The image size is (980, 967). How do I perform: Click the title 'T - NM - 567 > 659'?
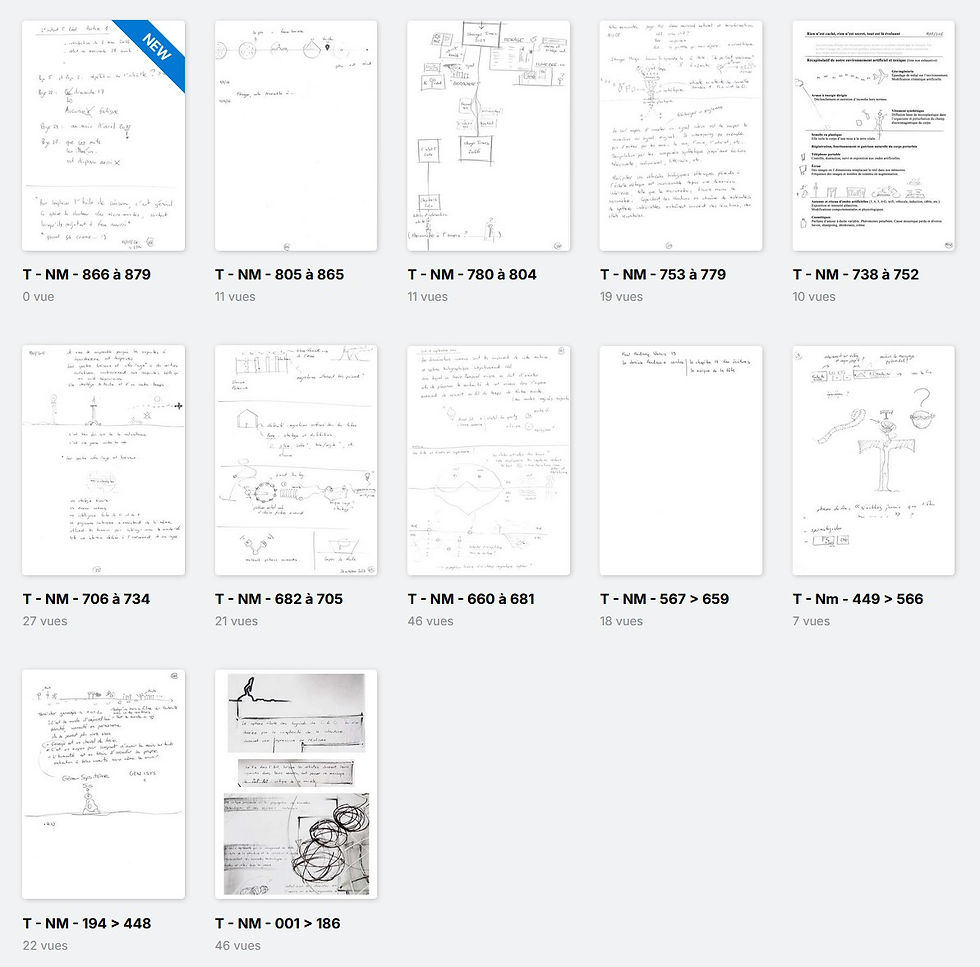(664, 599)
